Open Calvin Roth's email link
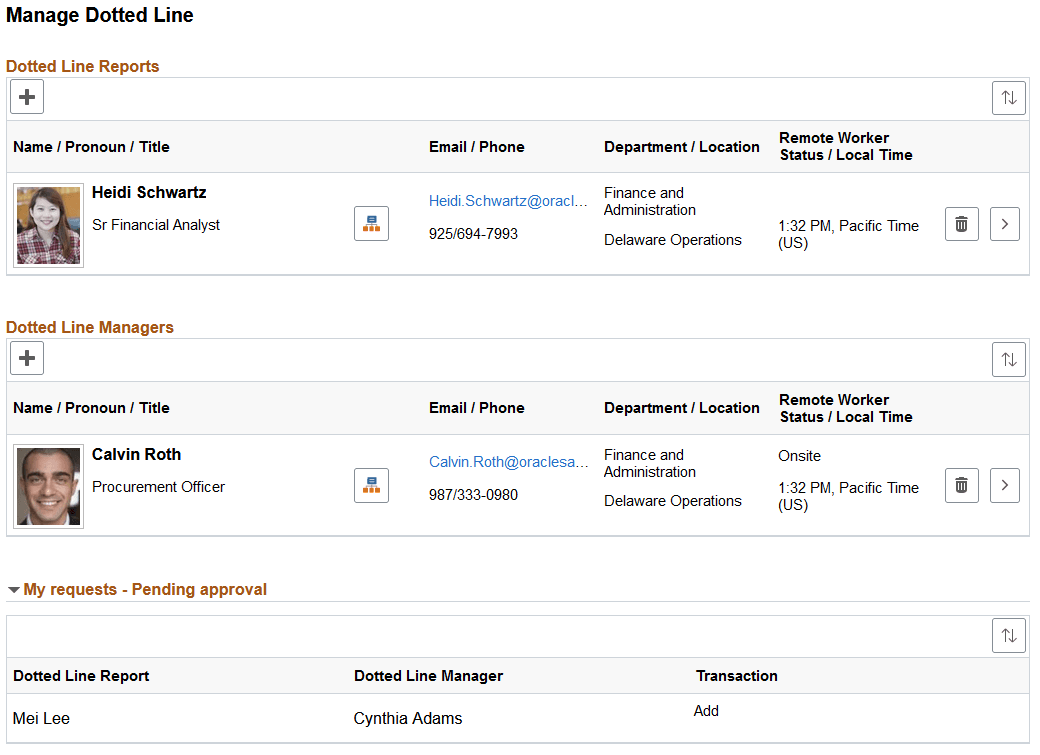This screenshot has height=755, width=1040. point(509,461)
